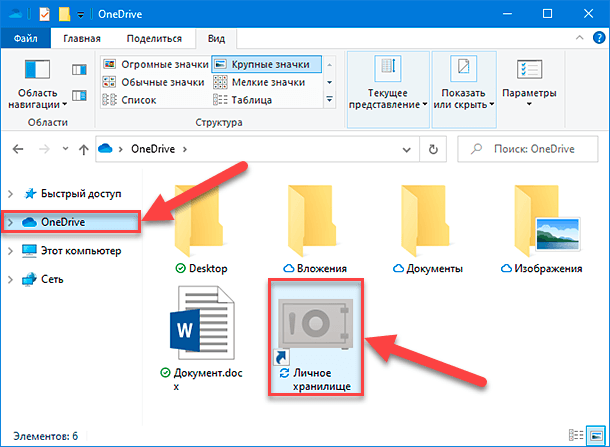610x447 pixels.
Task: Click OneDrive breadcrumb in address bar
Action: tap(153, 149)
